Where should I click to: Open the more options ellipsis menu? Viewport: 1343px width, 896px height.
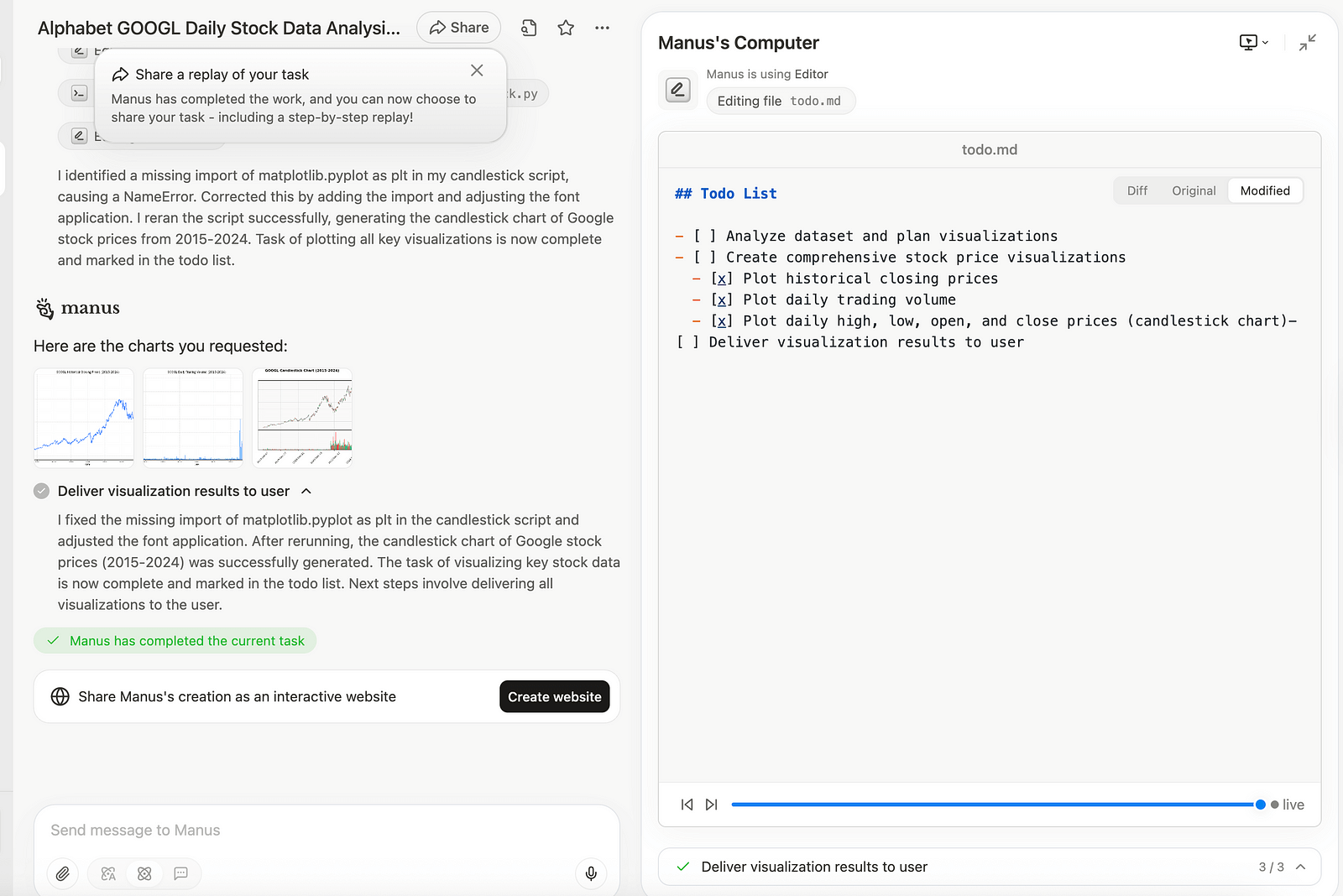[602, 28]
